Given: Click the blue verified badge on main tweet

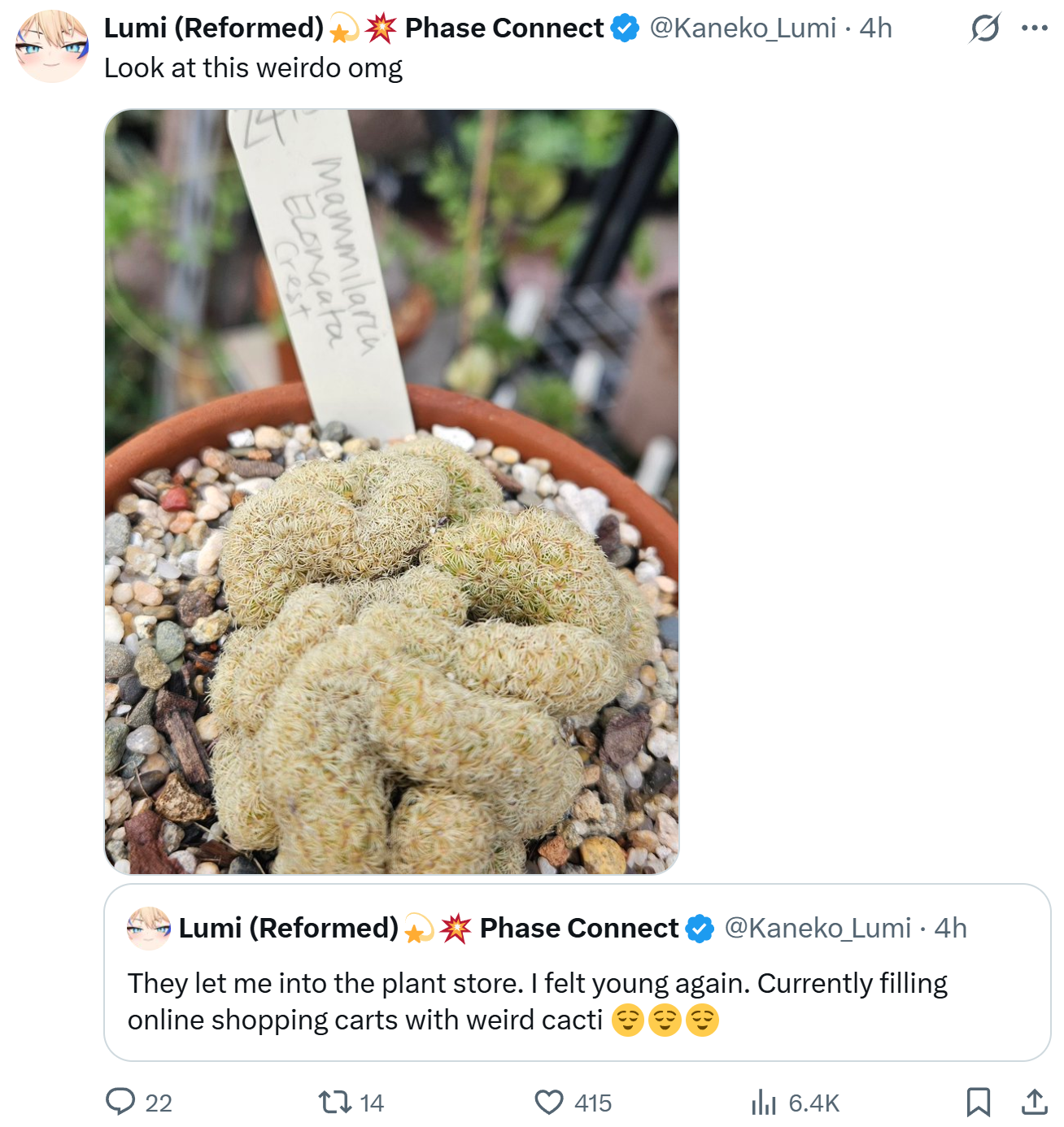Looking at the screenshot, I should pyautogui.click(x=625, y=28).
